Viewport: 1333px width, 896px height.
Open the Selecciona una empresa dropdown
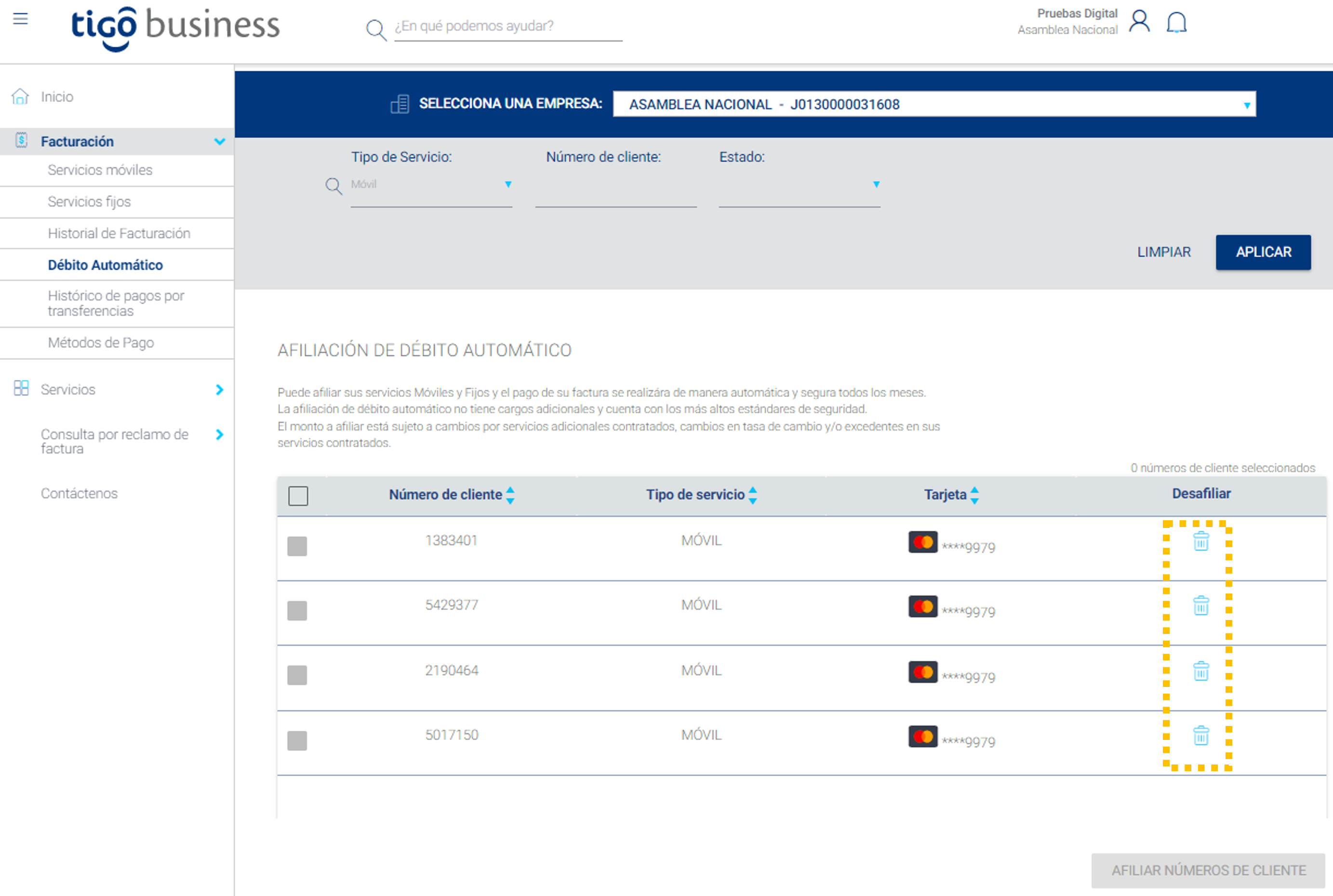(x=934, y=105)
